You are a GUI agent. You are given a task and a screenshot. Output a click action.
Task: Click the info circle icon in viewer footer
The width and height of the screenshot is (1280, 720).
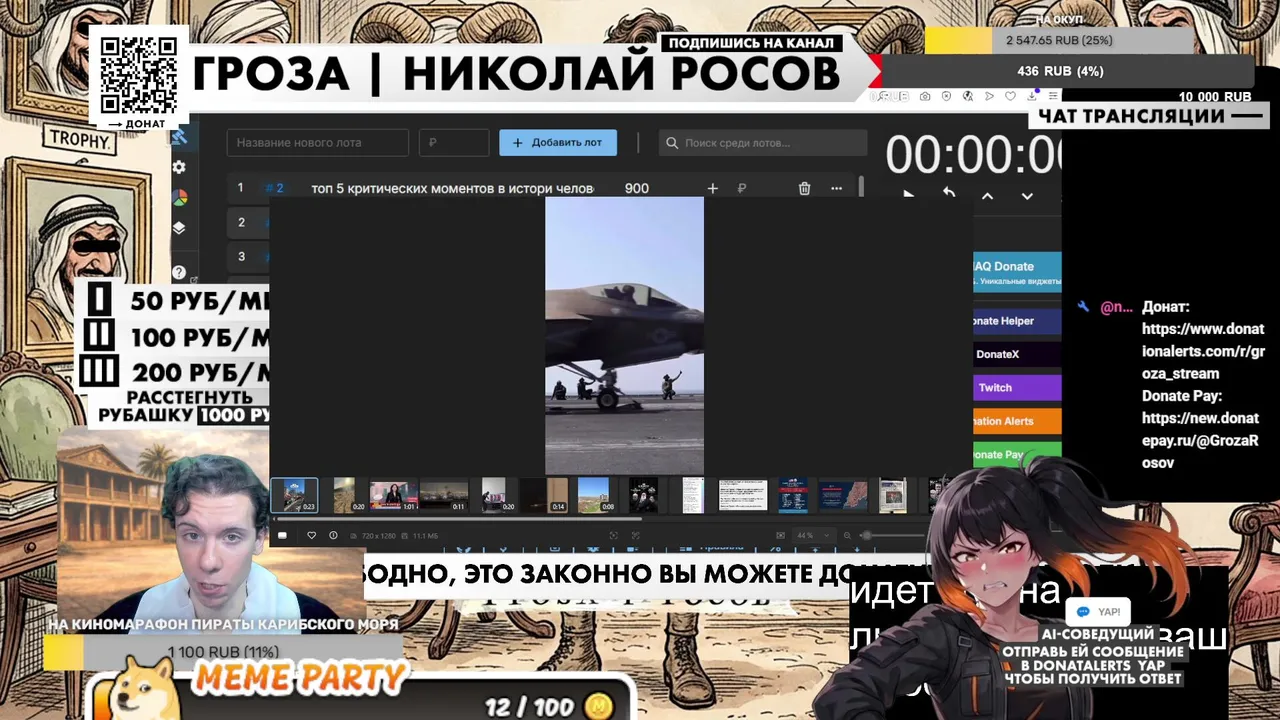[333, 535]
